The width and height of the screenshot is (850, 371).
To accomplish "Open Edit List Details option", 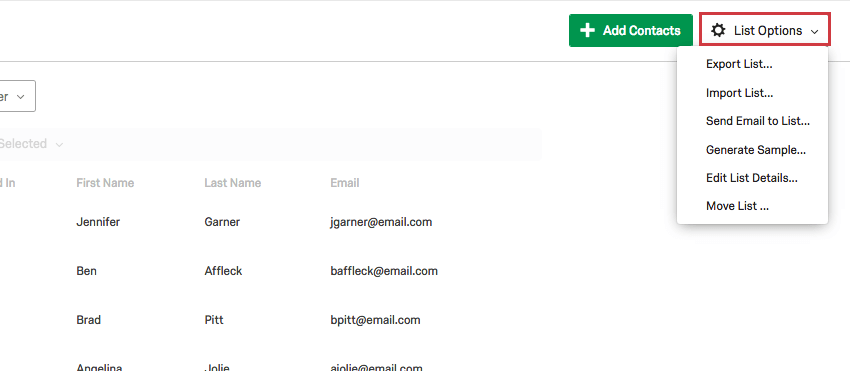I will (752, 178).
